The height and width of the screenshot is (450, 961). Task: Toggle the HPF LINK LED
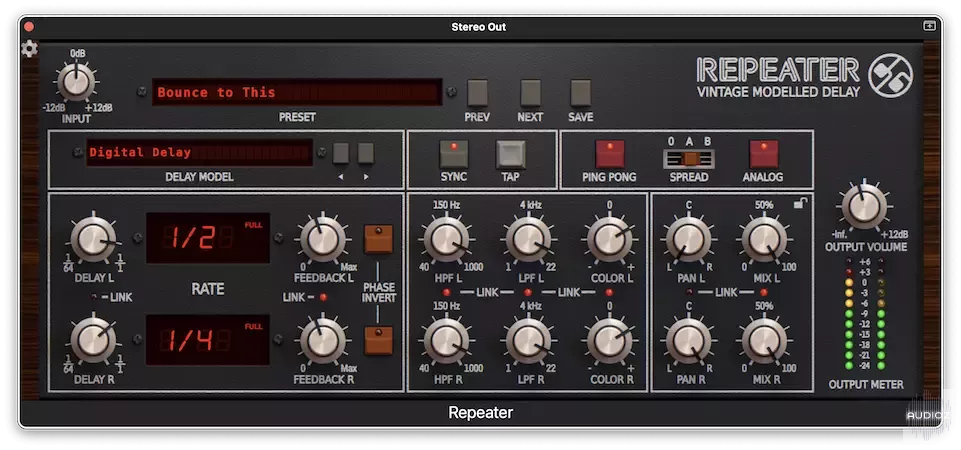coord(447,292)
